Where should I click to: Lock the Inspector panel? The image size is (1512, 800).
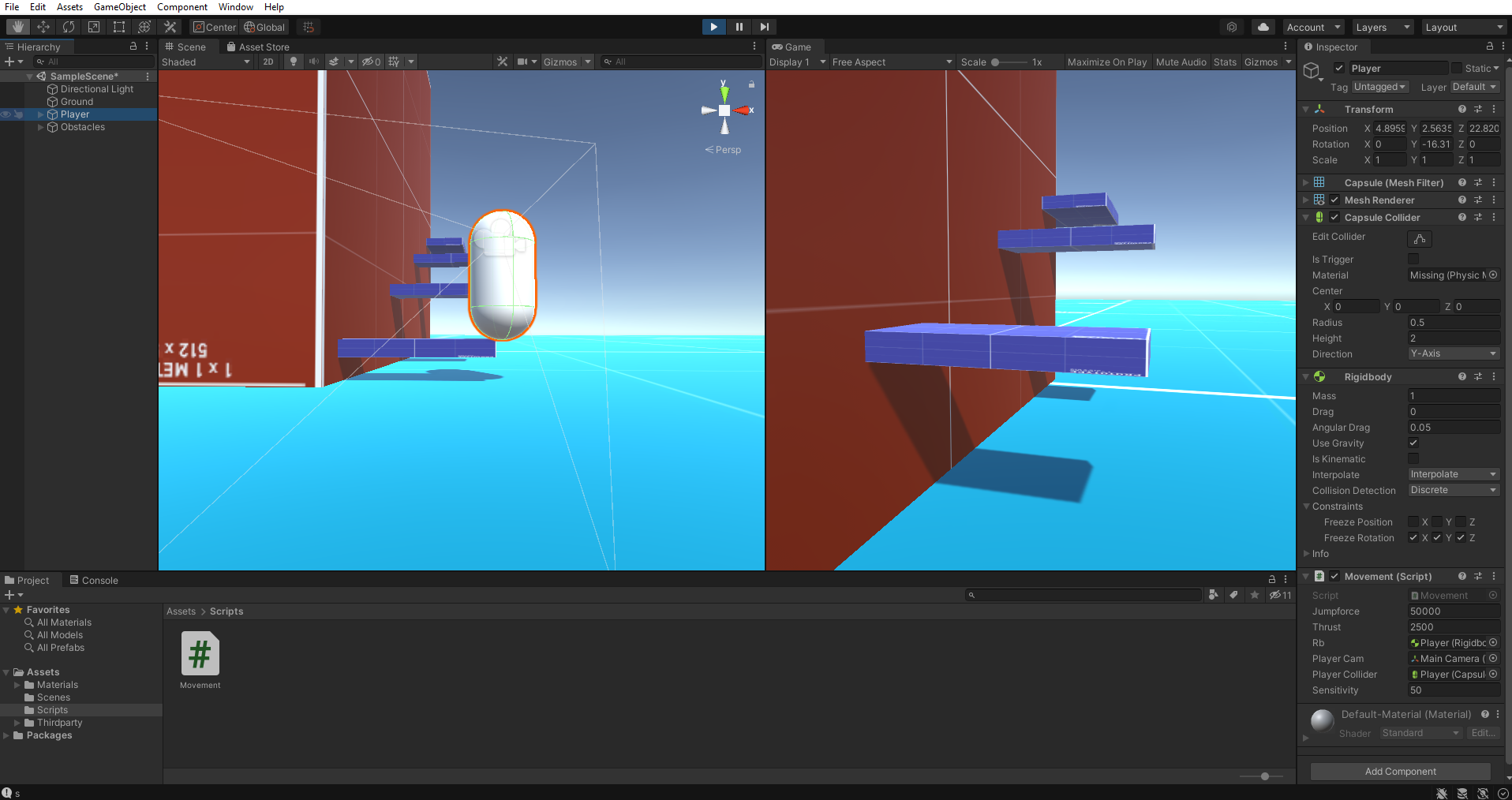(1489, 47)
